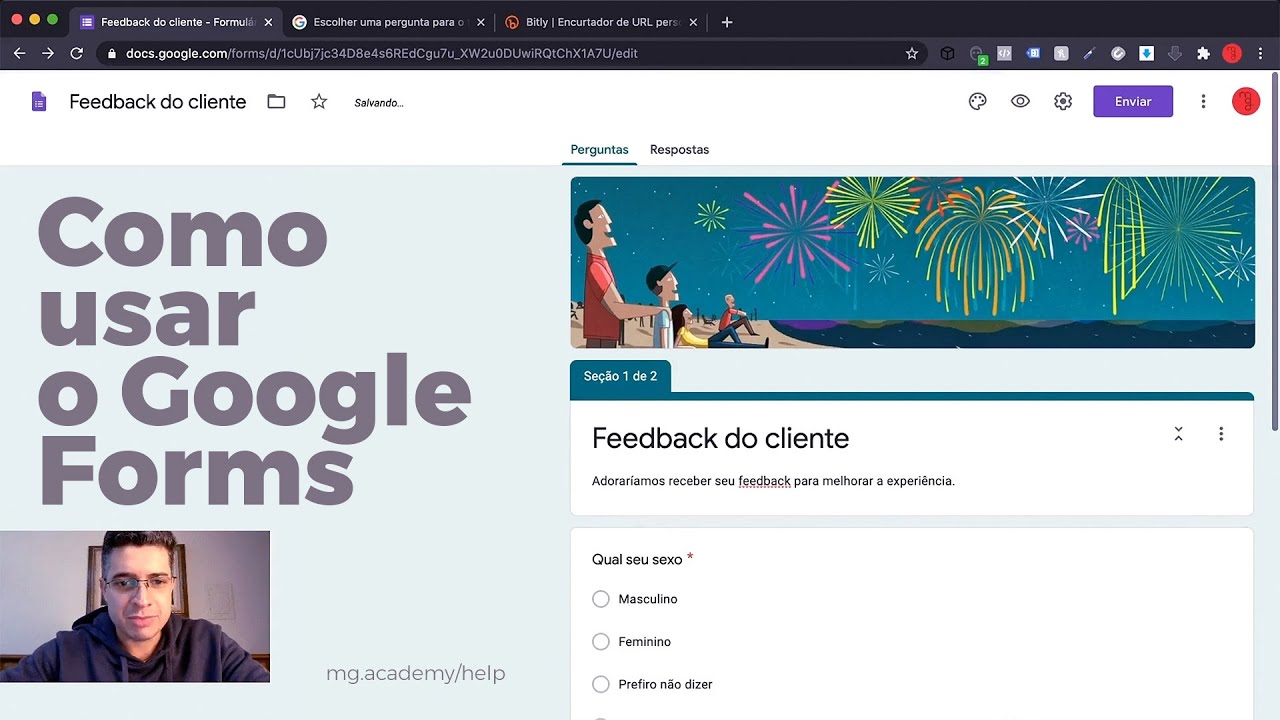This screenshot has width=1280, height=720.
Task: Rename the document title Feedback do cliente in header
Action: click(157, 102)
